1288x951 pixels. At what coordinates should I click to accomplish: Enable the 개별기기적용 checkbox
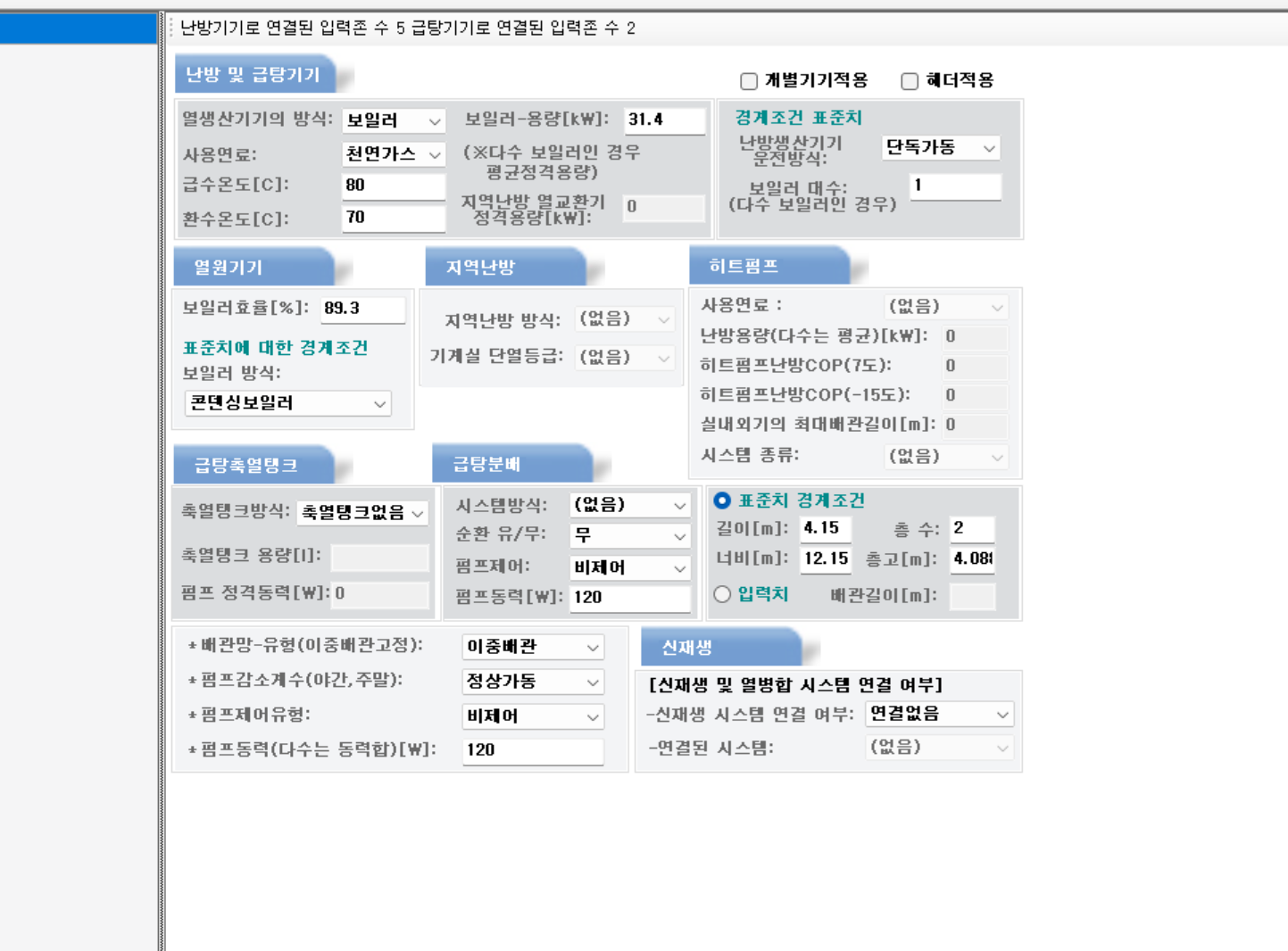tap(749, 81)
